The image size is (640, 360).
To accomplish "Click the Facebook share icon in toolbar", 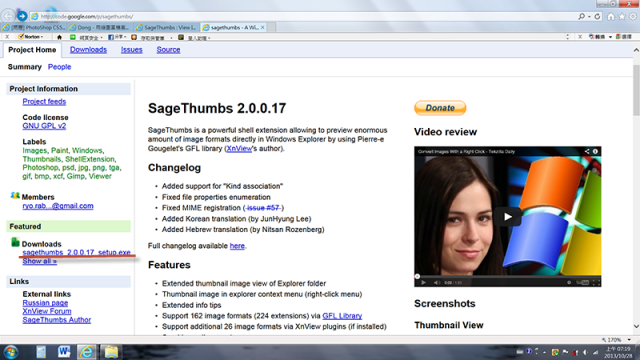I will click(x=111, y=37).
